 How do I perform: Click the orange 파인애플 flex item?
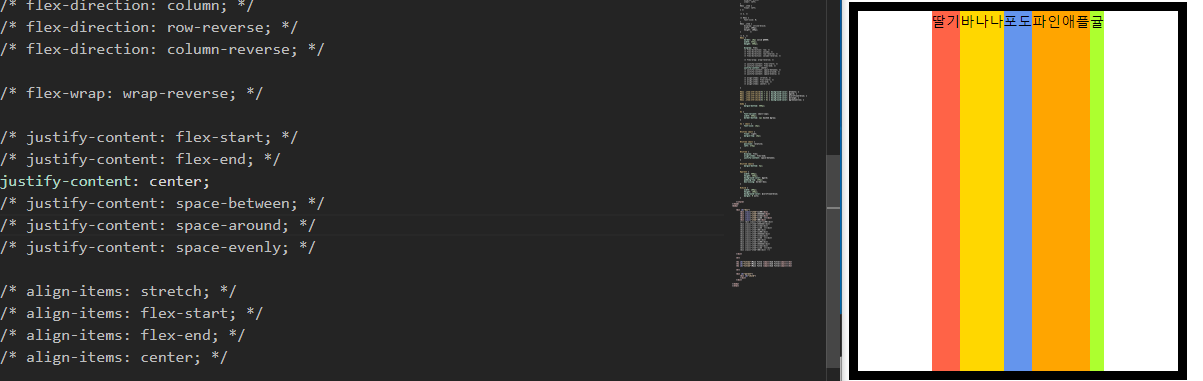tap(1061, 190)
